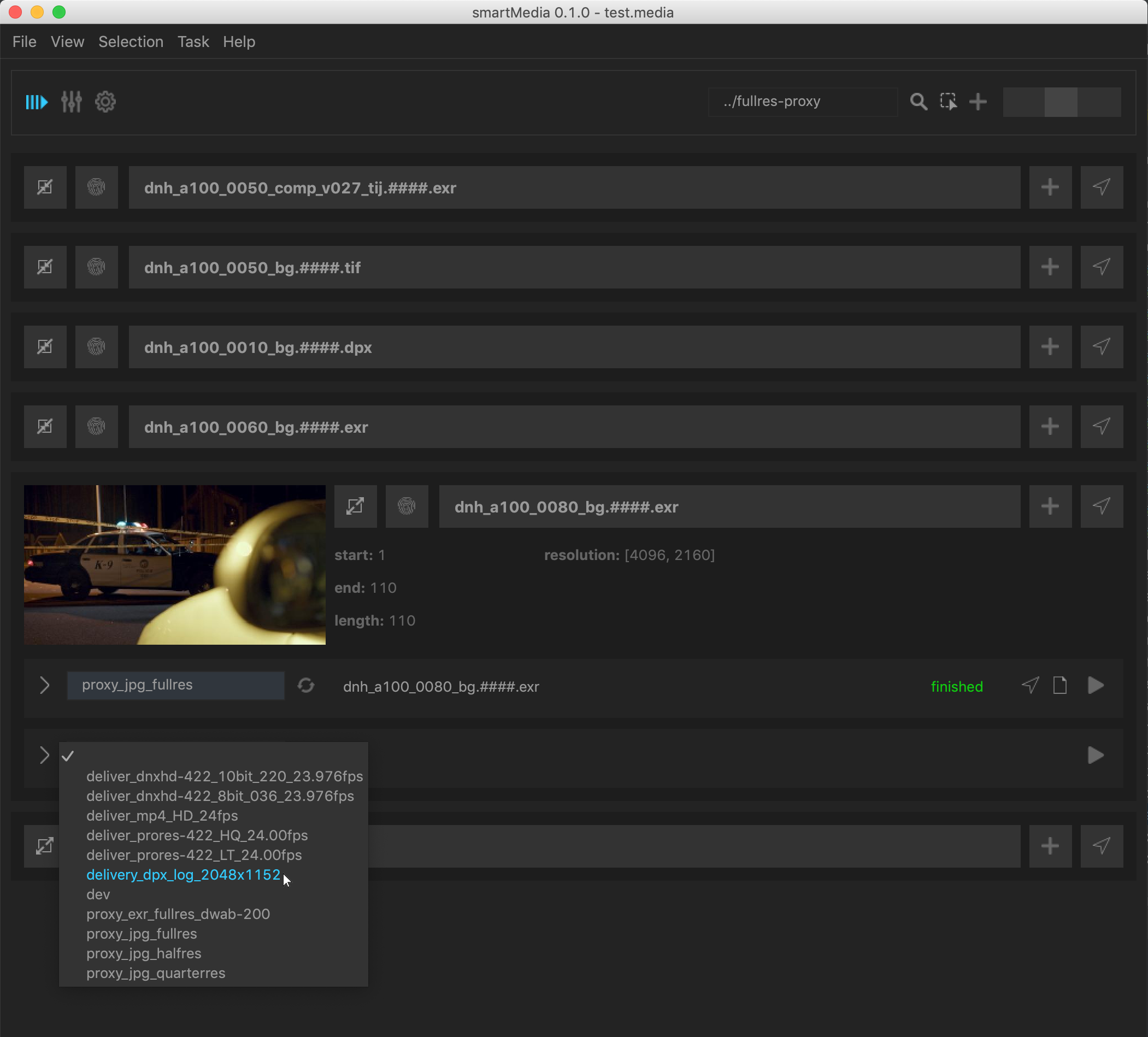Click the refresh icon beside proxy_jpg_fullres
The height and width of the screenshot is (1037, 1148).
click(307, 686)
